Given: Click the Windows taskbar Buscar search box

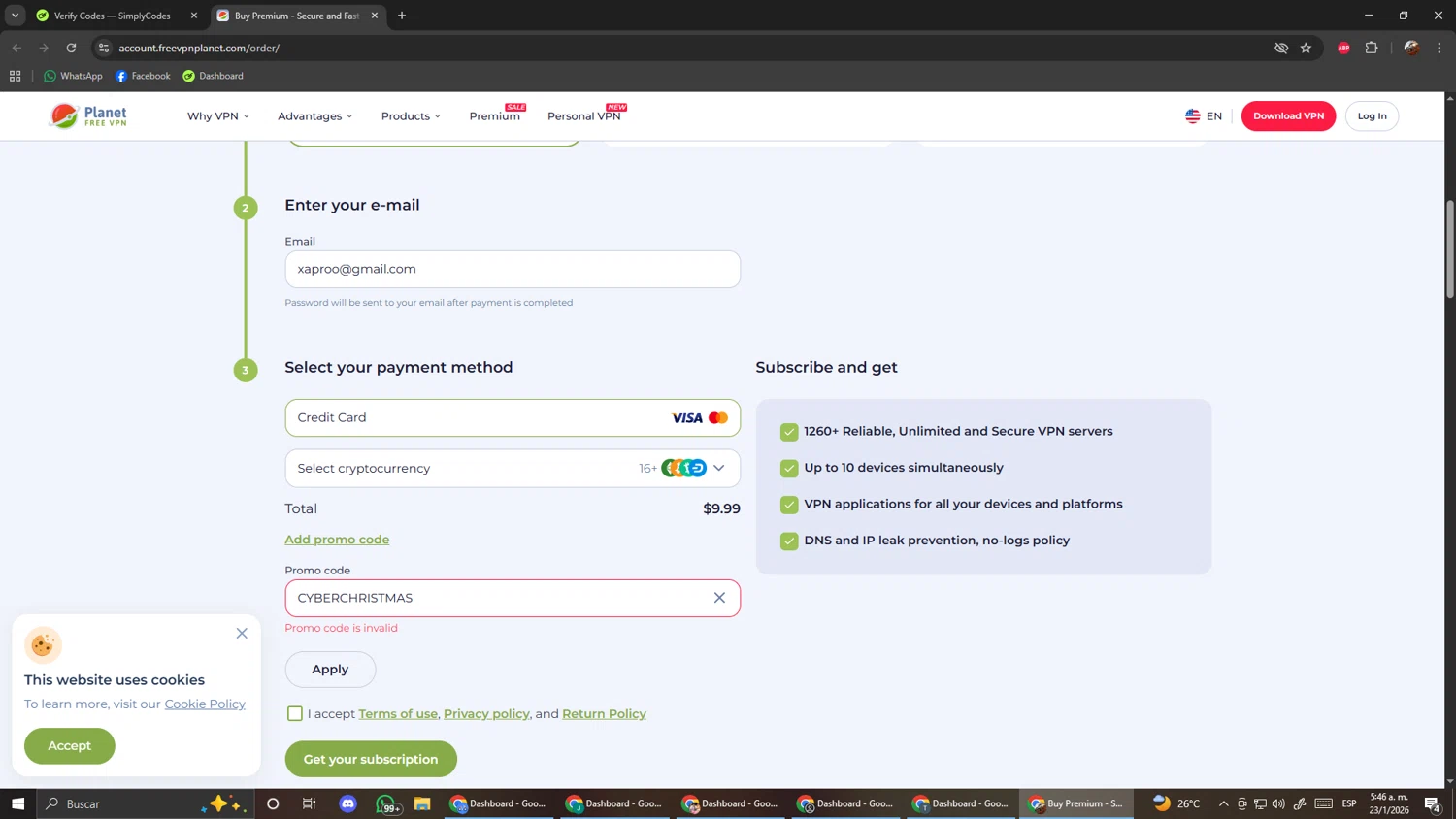Looking at the screenshot, I should [146, 803].
